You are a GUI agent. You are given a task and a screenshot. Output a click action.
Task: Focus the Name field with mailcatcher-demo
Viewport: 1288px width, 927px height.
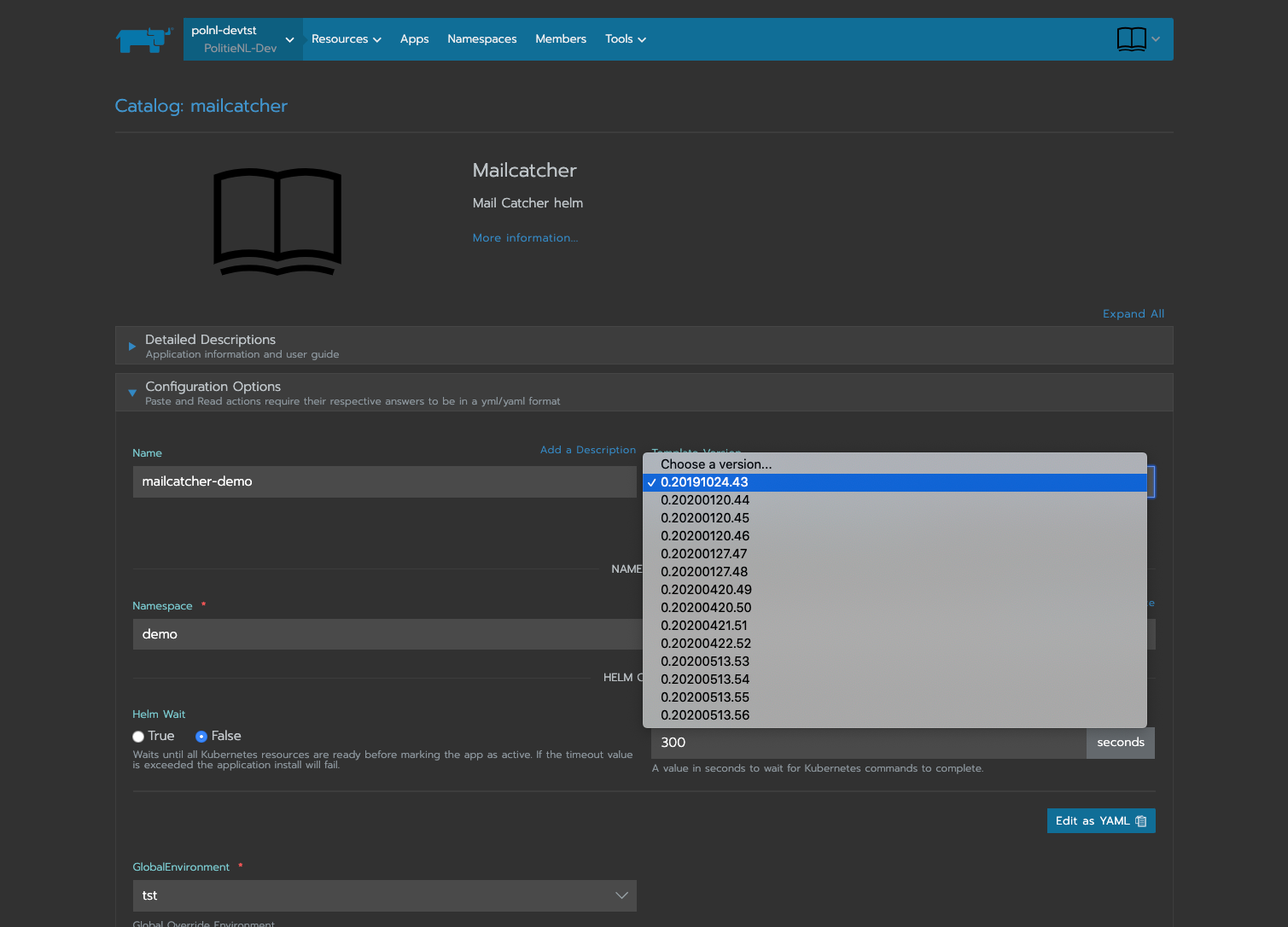pyautogui.click(x=385, y=481)
